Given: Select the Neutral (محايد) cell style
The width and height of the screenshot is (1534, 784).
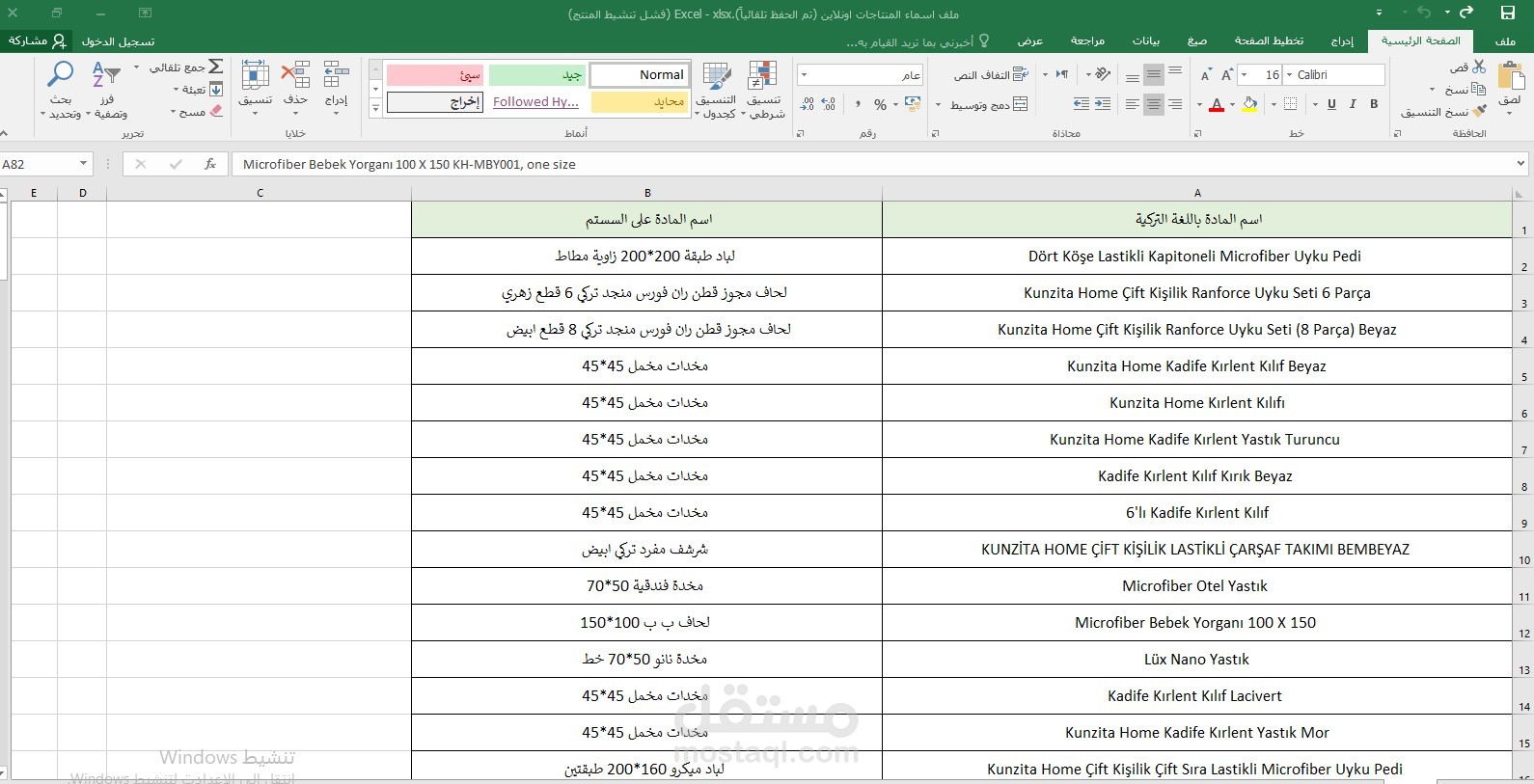Looking at the screenshot, I should coord(638,102).
